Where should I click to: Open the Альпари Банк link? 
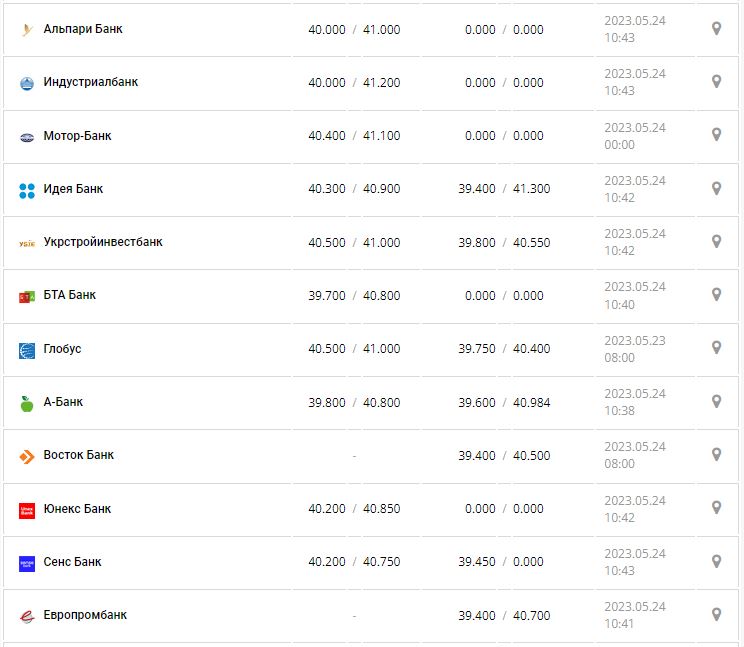tap(83, 29)
